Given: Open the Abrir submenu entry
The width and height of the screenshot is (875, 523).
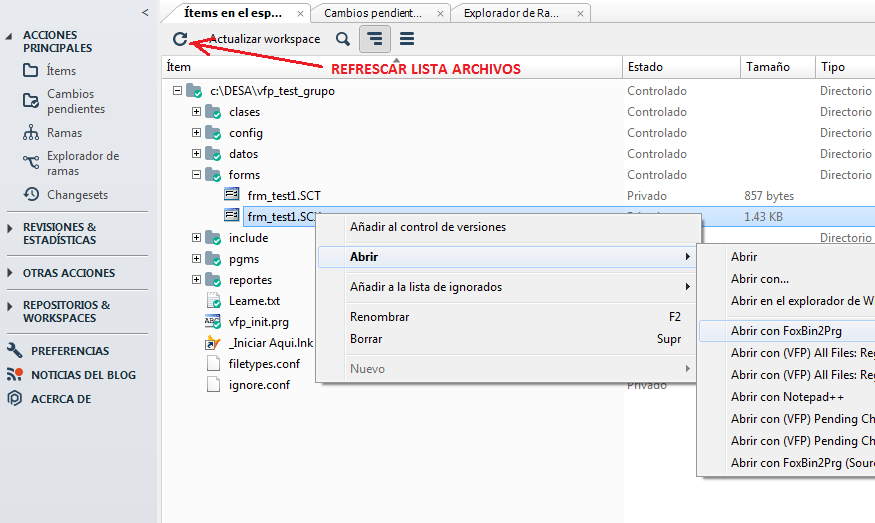Looking at the screenshot, I should [x=507, y=257].
